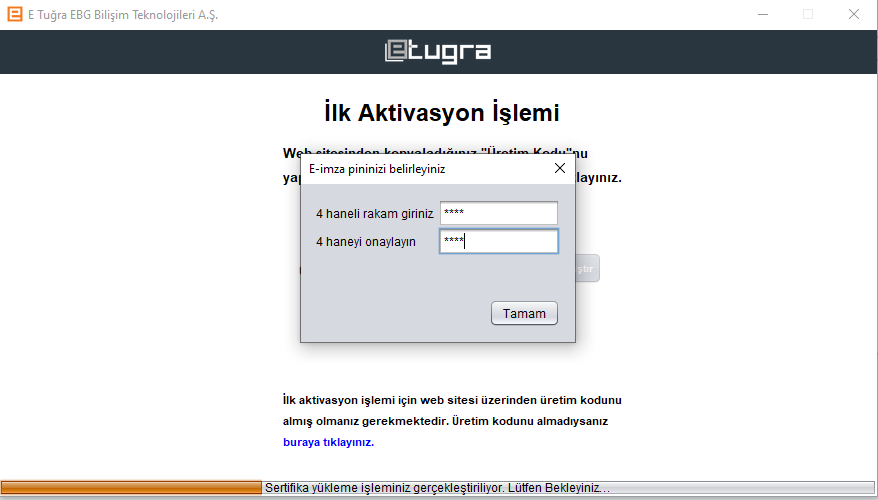Click the certificate loading progress bar
The height and width of the screenshot is (500, 878).
point(439,487)
